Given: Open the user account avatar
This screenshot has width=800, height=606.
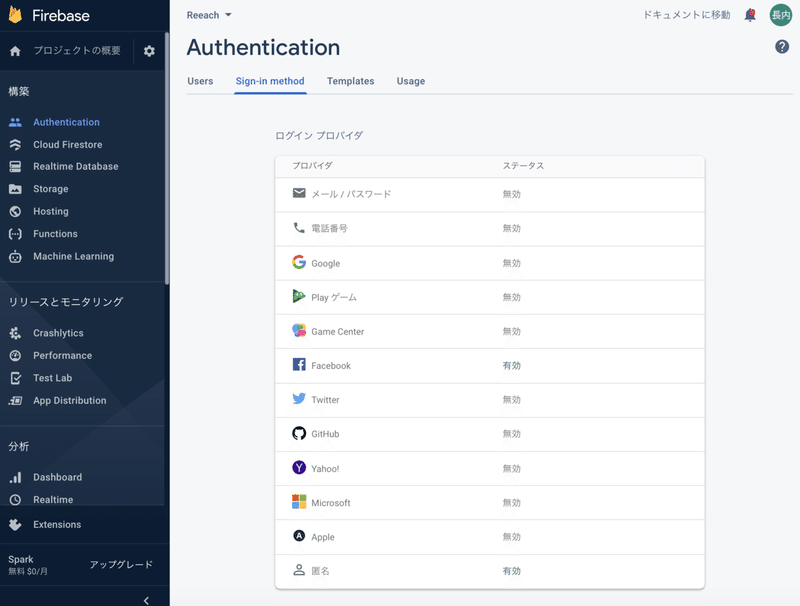Looking at the screenshot, I should click(x=781, y=15).
